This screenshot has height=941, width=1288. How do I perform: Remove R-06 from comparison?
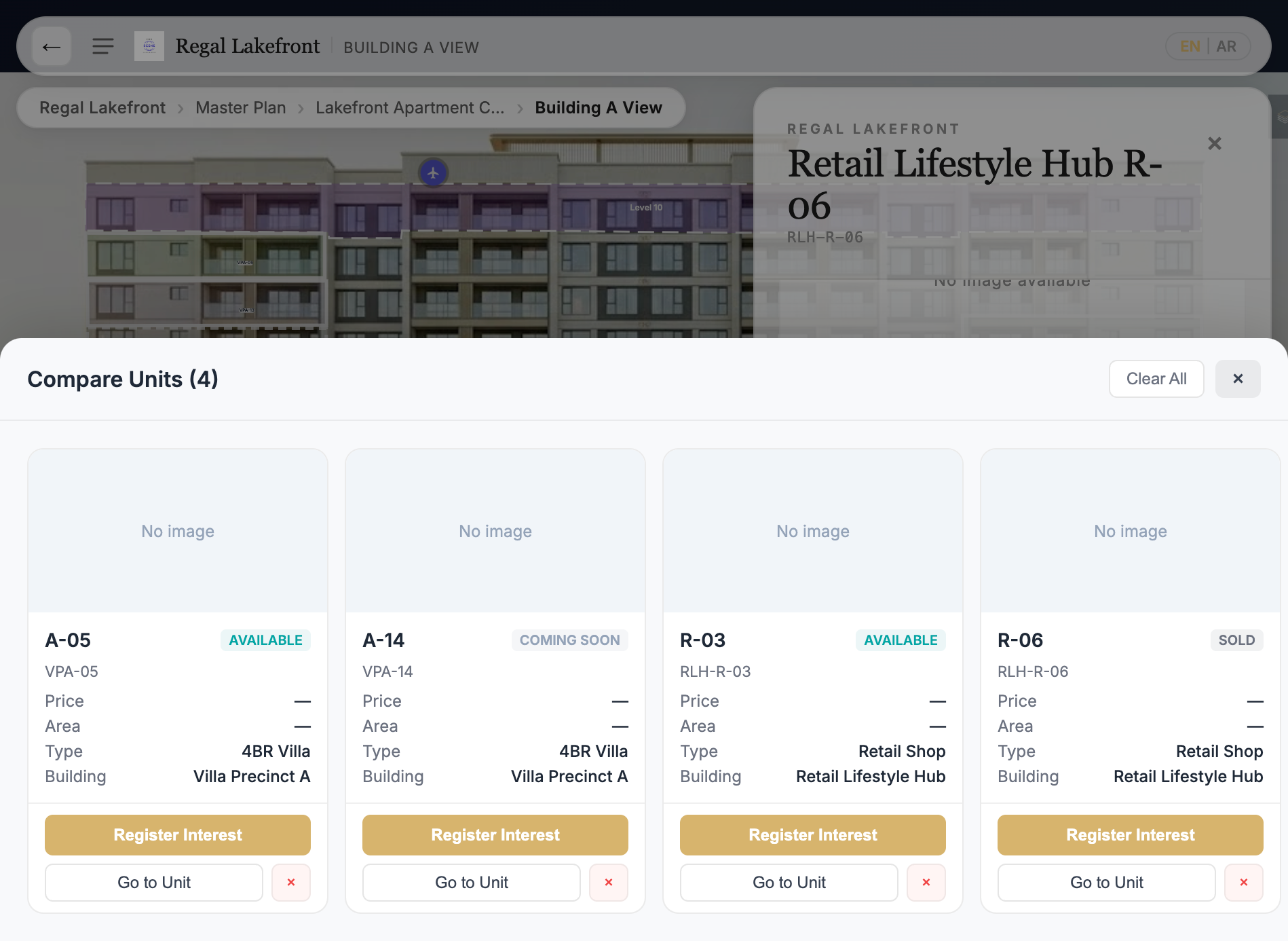pyautogui.click(x=1244, y=883)
